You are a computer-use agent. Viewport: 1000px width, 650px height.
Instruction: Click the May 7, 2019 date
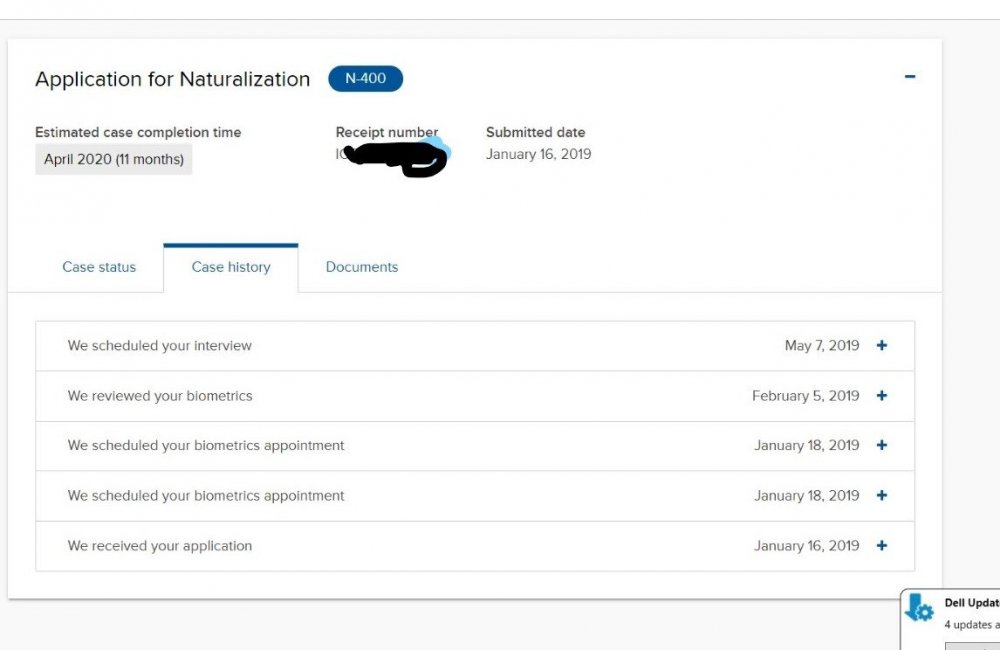pyautogui.click(x=821, y=346)
